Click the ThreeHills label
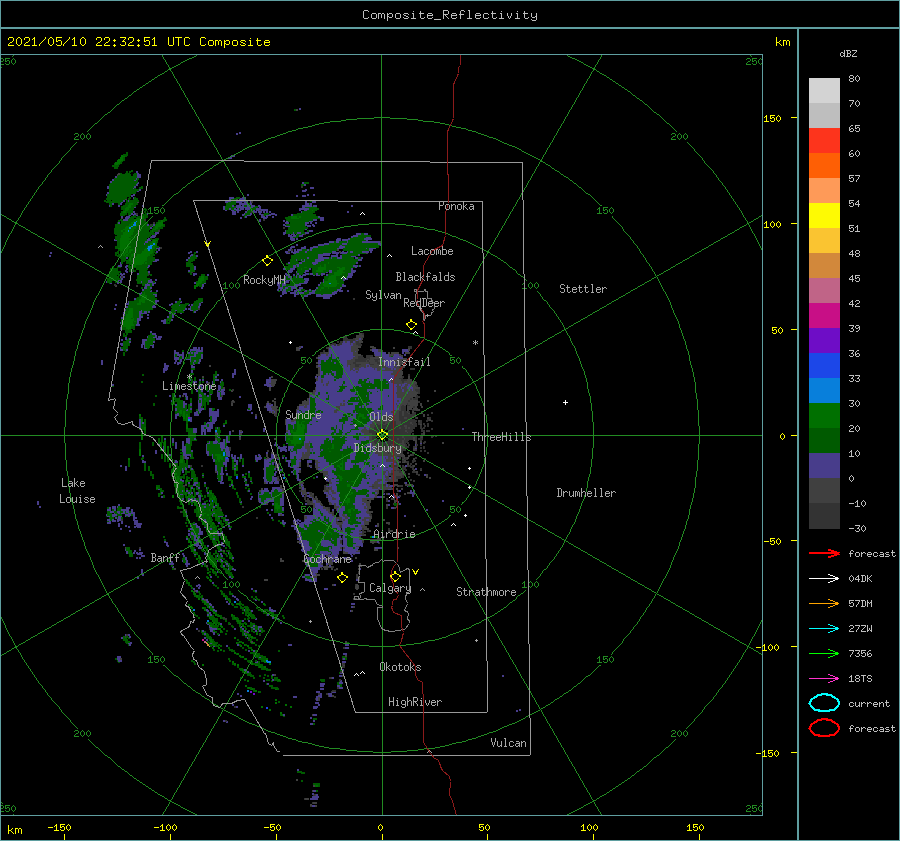The width and height of the screenshot is (900, 841). [x=502, y=437]
